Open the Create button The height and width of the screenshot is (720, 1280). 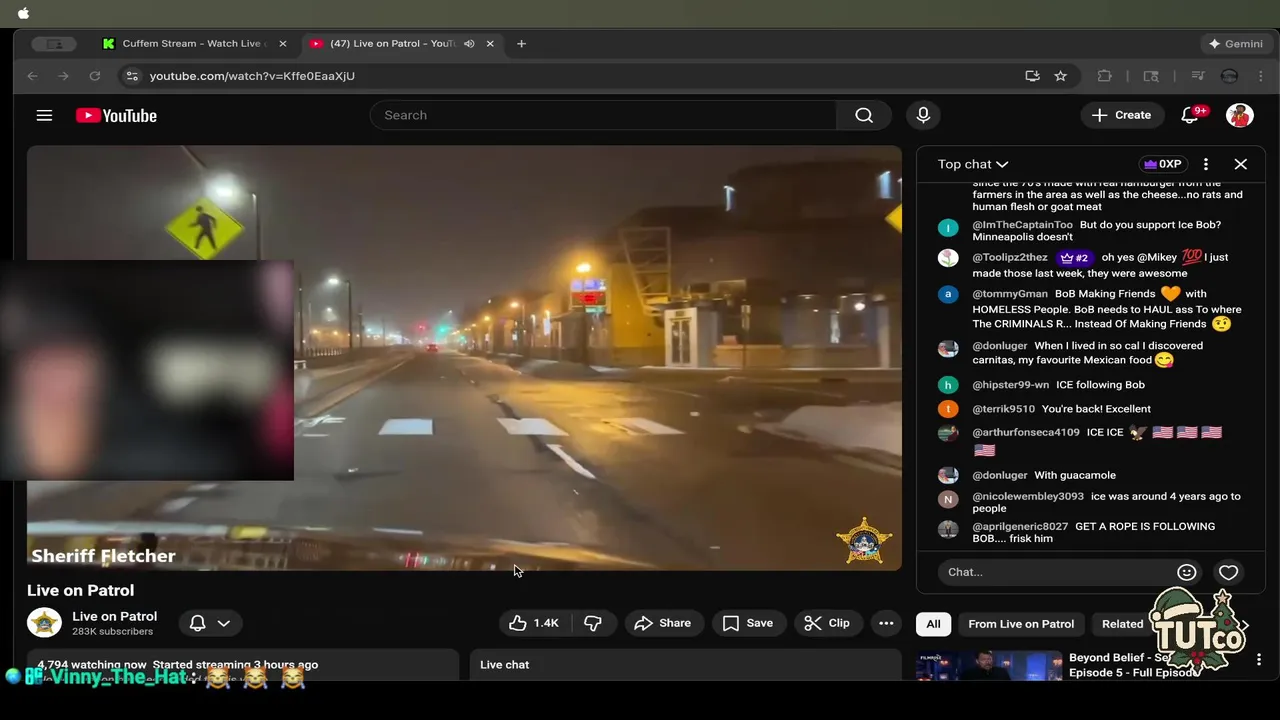tap(1122, 115)
